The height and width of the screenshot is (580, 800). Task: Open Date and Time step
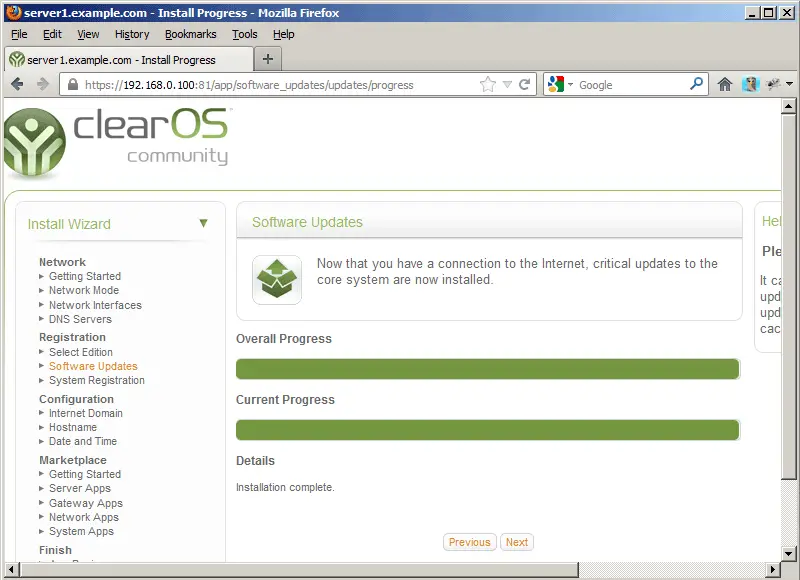coord(83,441)
